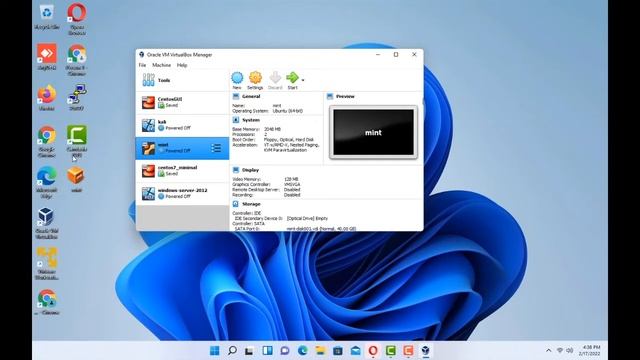Click the New virtual machine toolbar icon
The height and width of the screenshot is (360, 640).
[237, 80]
